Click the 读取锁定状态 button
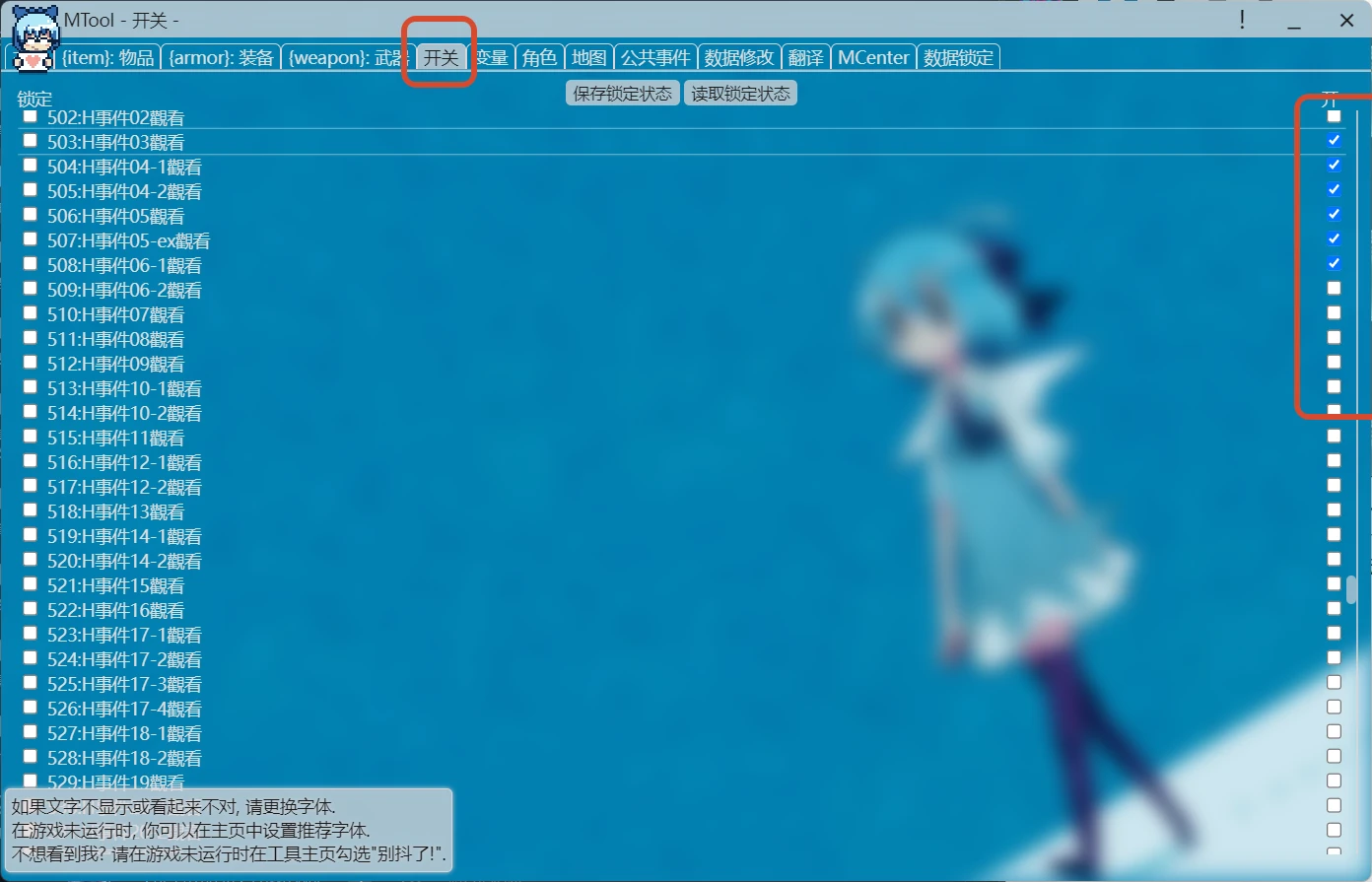 [x=741, y=94]
